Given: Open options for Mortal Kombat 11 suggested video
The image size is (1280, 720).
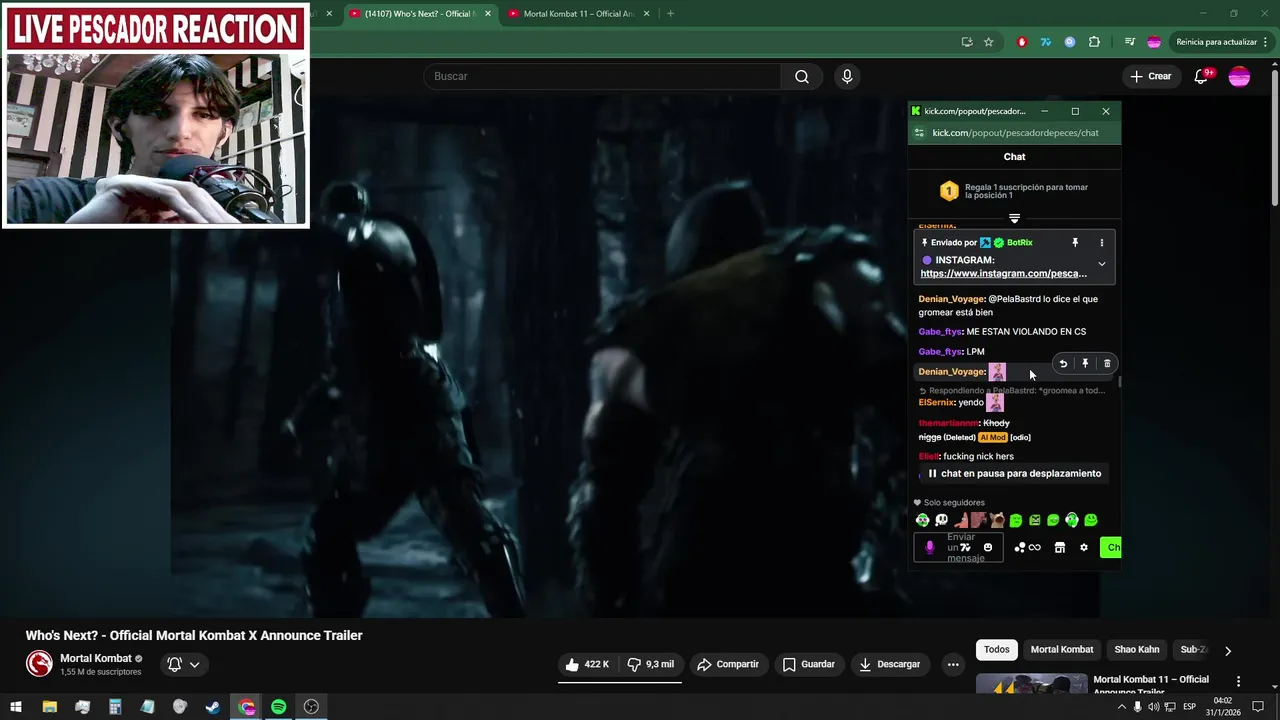Looking at the screenshot, I should [x=1238, y=681].
